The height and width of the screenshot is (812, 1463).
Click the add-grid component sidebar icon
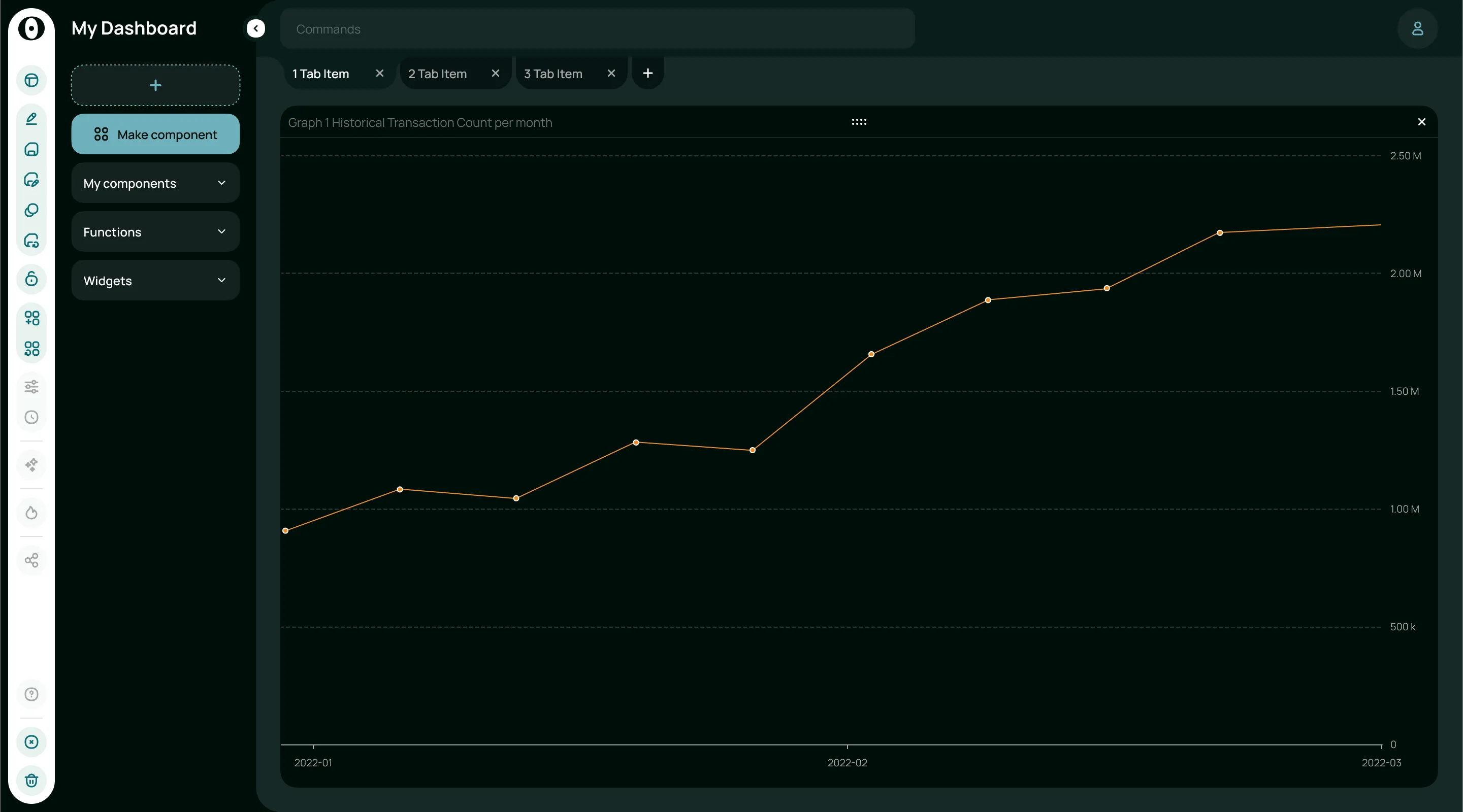click(x=32, y=318)
